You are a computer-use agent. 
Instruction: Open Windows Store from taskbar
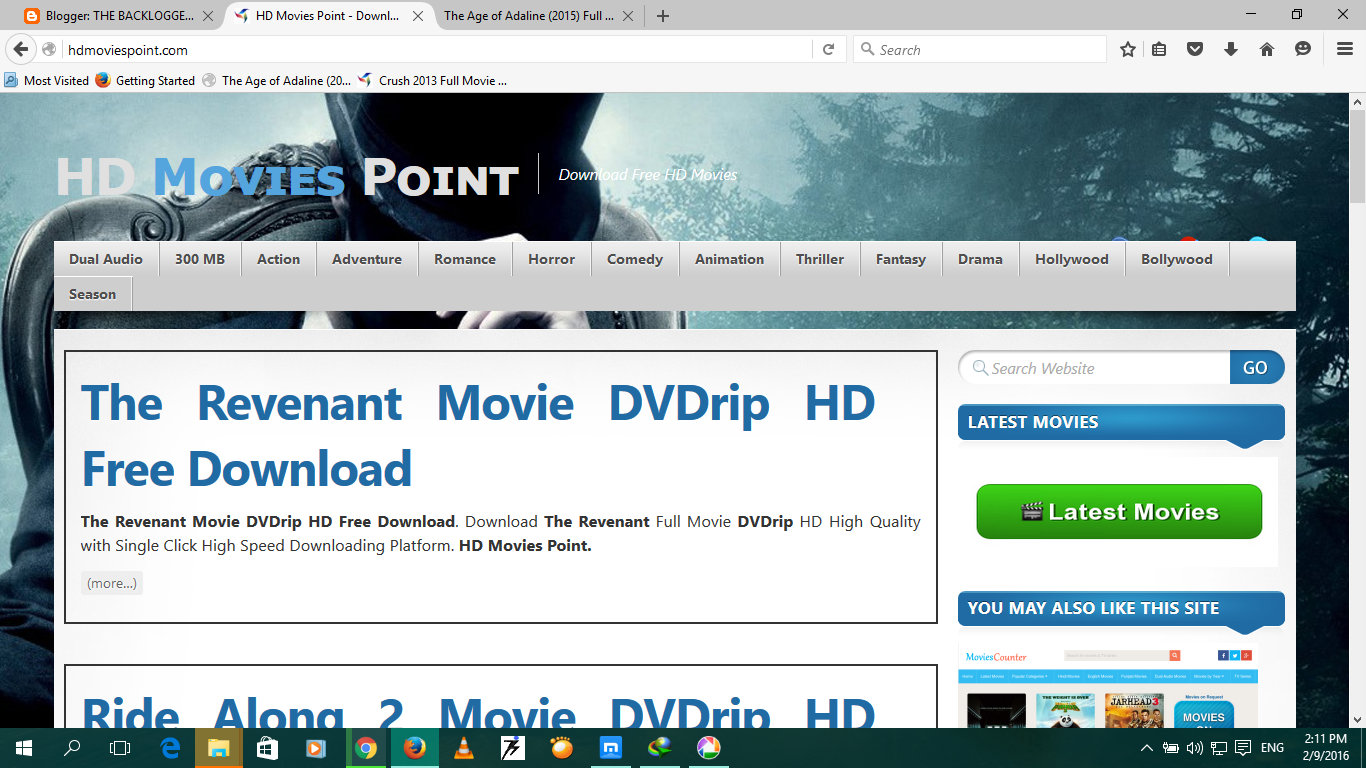click(x=267, y=748)
